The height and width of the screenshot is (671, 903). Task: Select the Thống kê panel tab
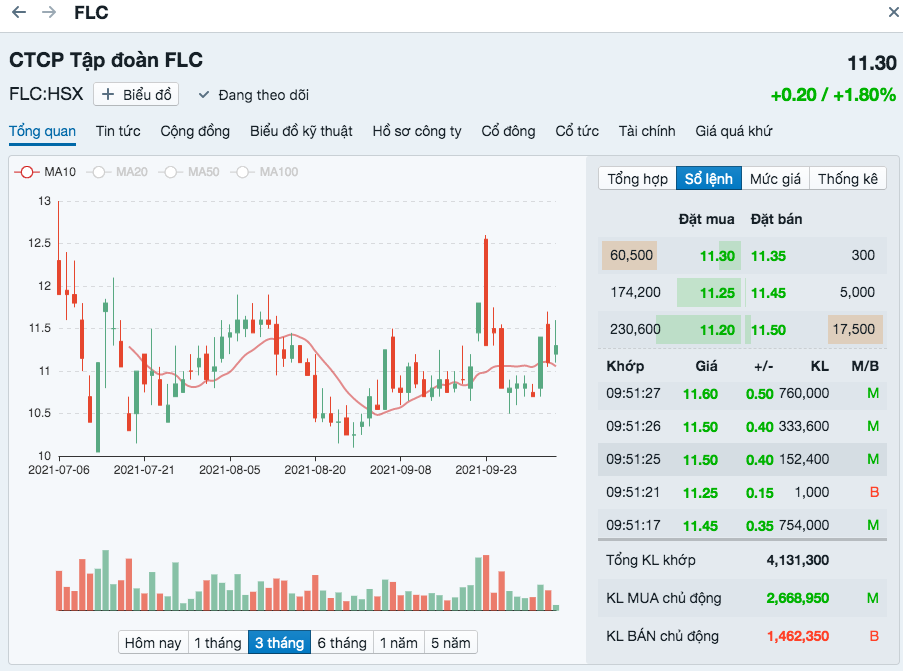(848, 179)
